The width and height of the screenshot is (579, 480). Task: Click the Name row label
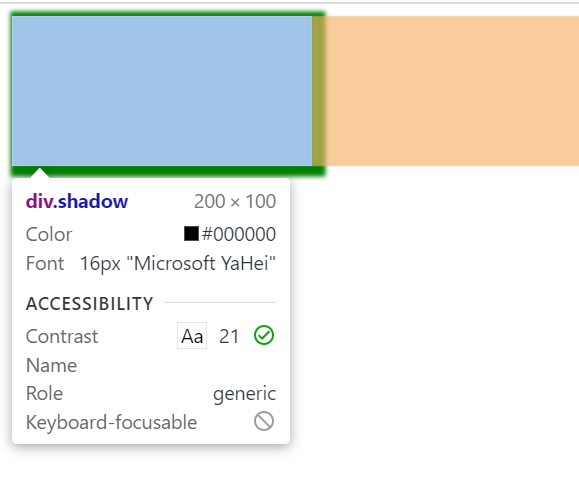51,366
